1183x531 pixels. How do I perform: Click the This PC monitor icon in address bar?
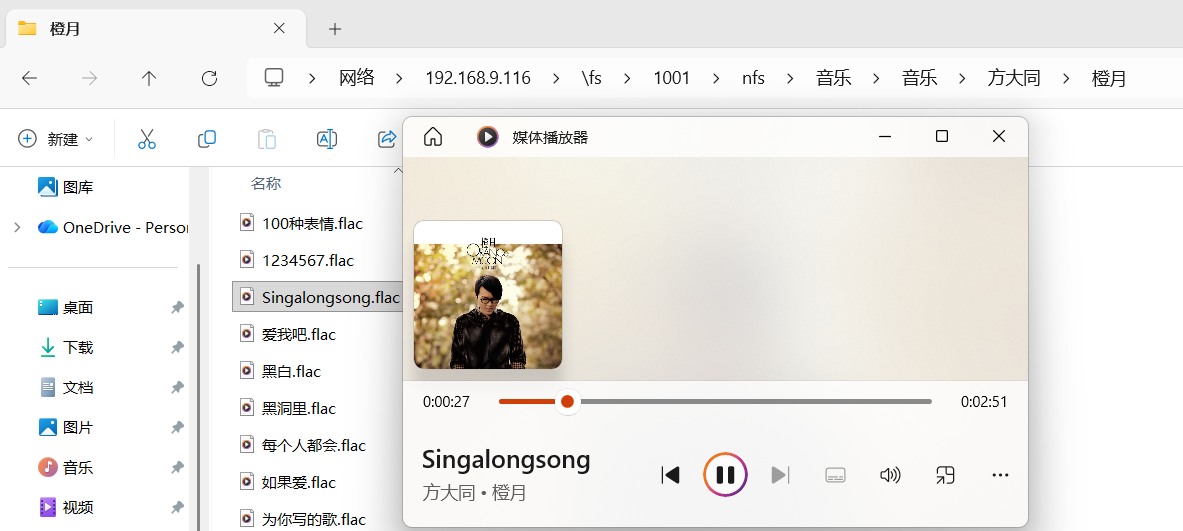click(274, 77)
